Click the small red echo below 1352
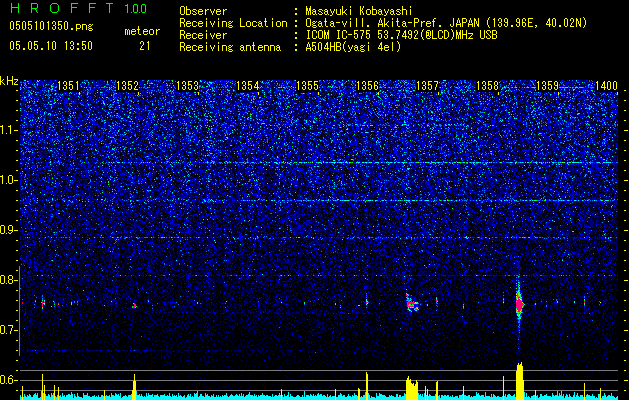The width and height of the screenshot is (629, 400). point(134,306)
